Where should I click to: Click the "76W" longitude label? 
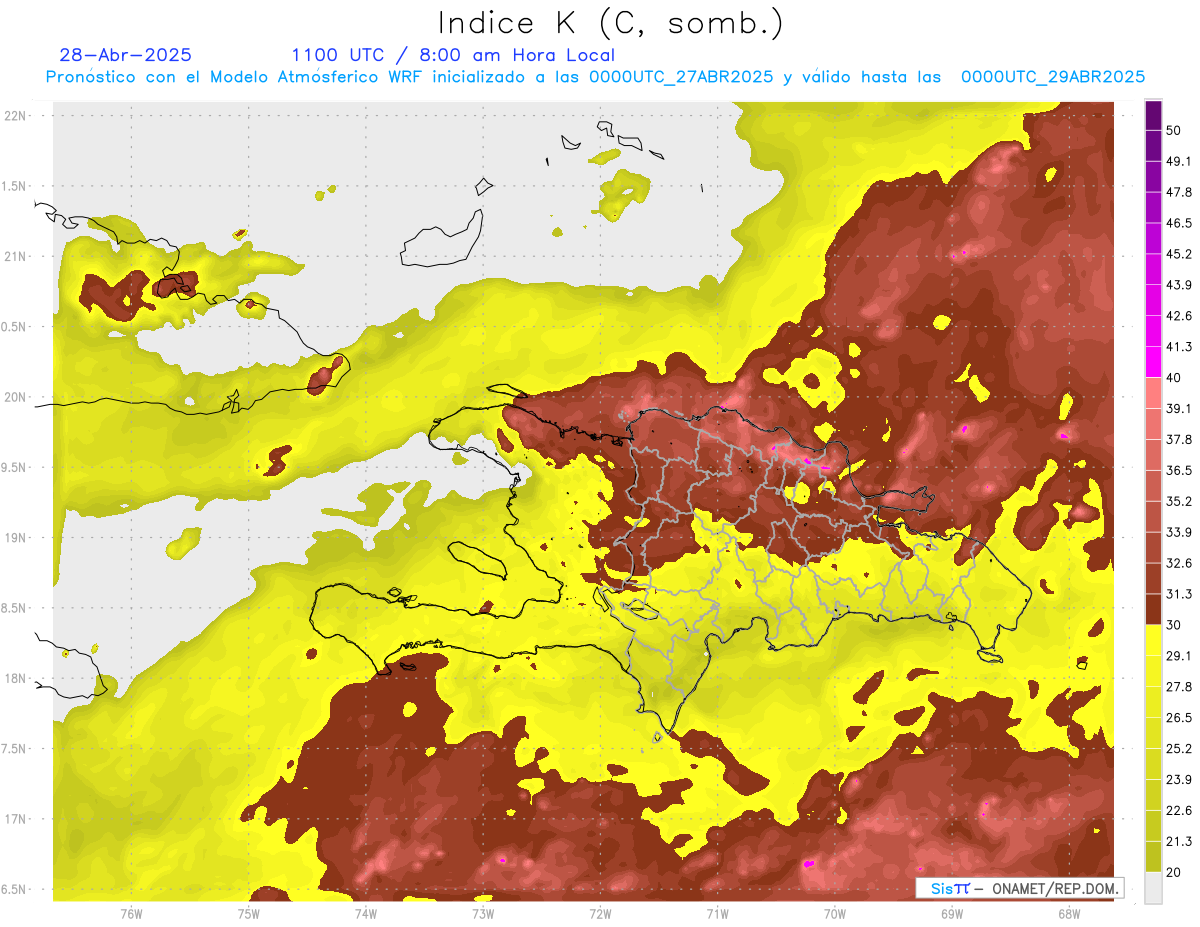(x=131, y=913)
